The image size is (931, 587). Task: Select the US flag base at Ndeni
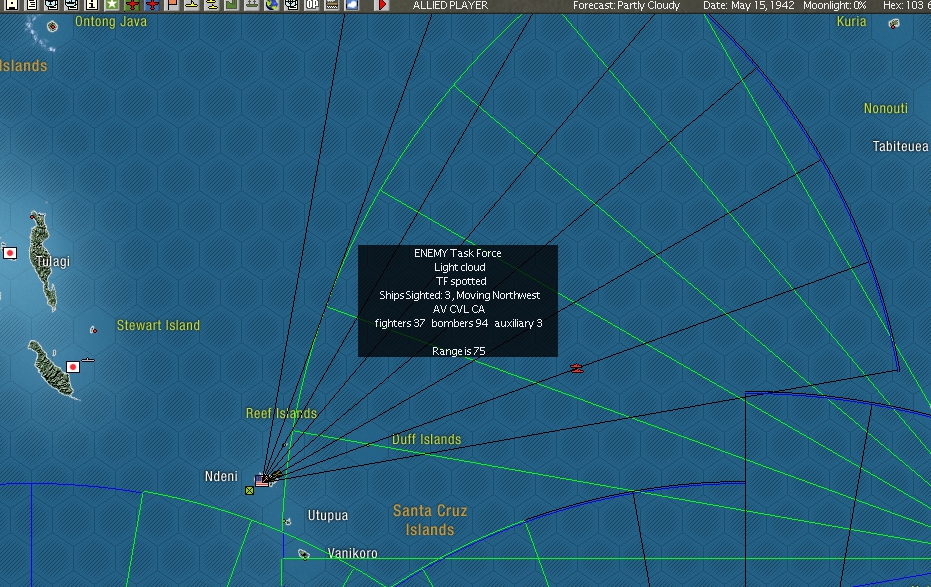pyautogui.click(x=261, y=481)
